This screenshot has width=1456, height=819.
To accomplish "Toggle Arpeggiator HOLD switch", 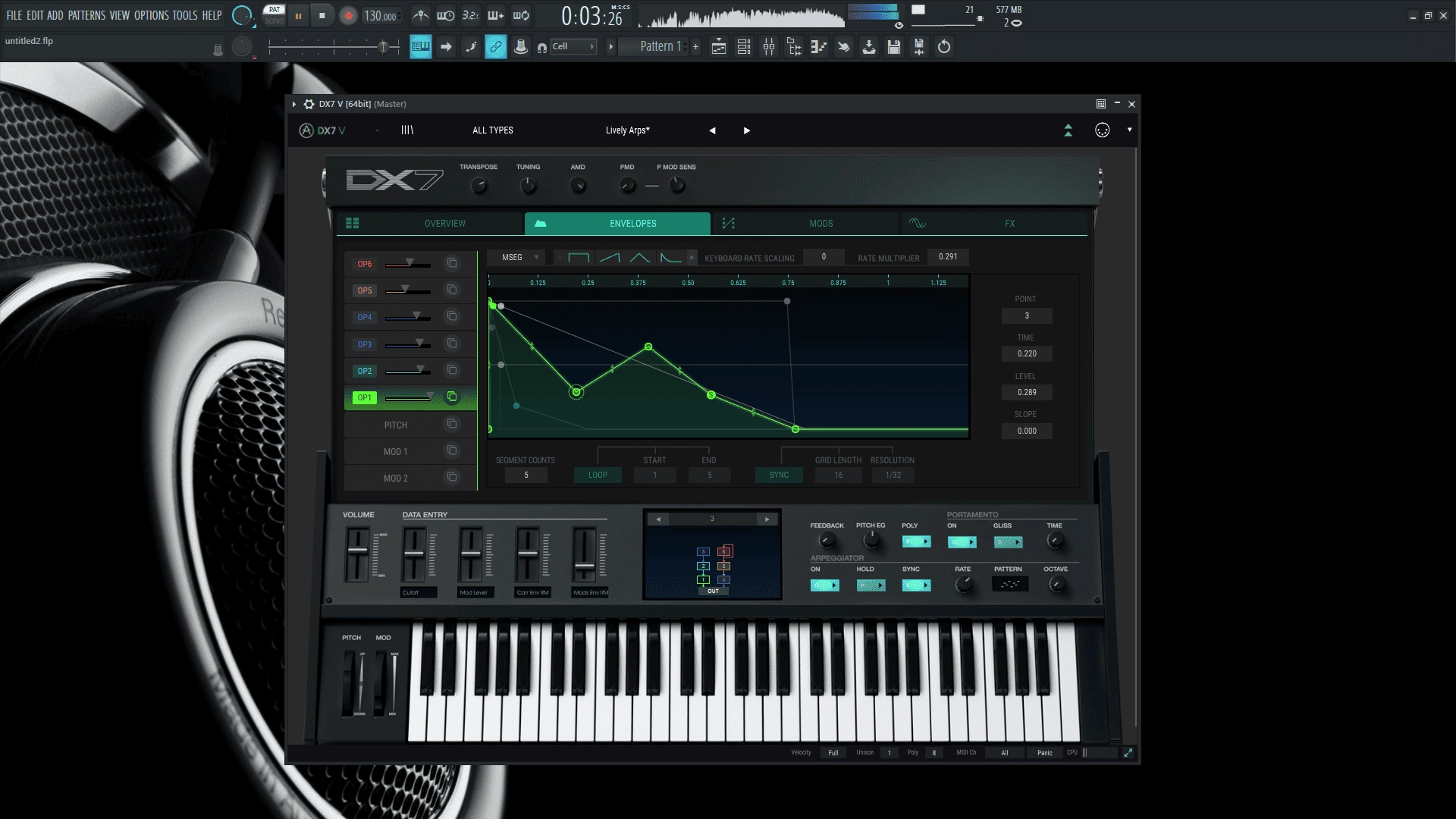I will coord(871,585).
